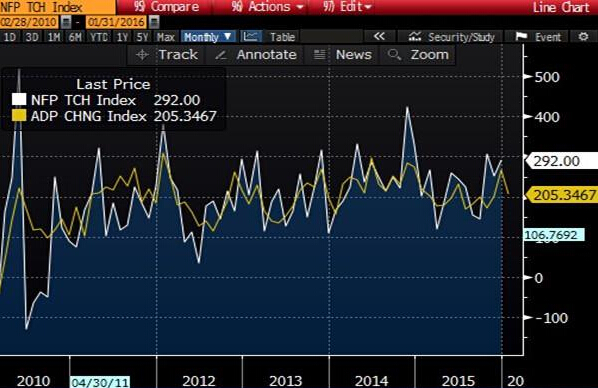
Task: Click the blank field right of Table
Action: tap(331, 37)
